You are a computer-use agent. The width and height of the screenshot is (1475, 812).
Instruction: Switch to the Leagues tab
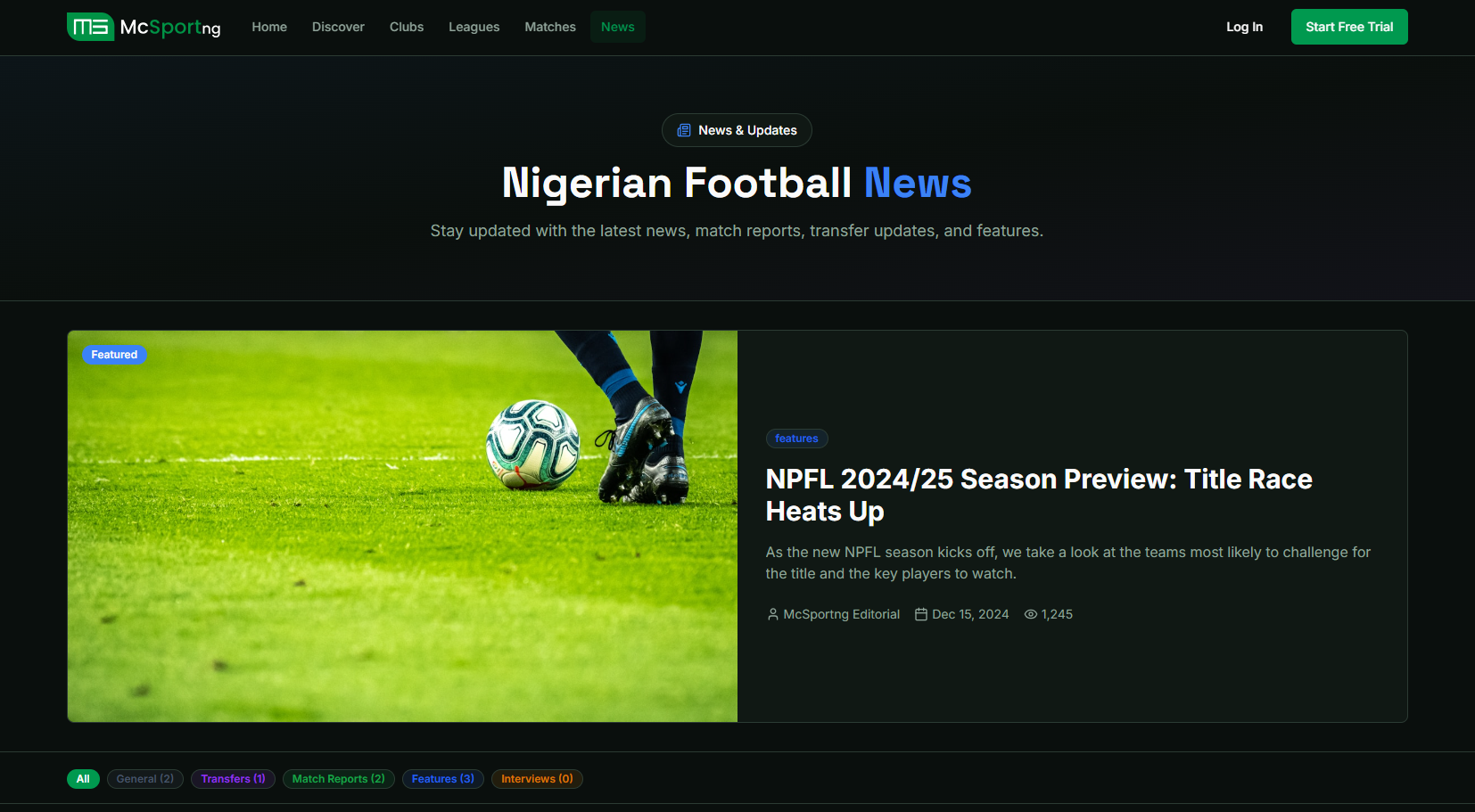pos(474,27)
